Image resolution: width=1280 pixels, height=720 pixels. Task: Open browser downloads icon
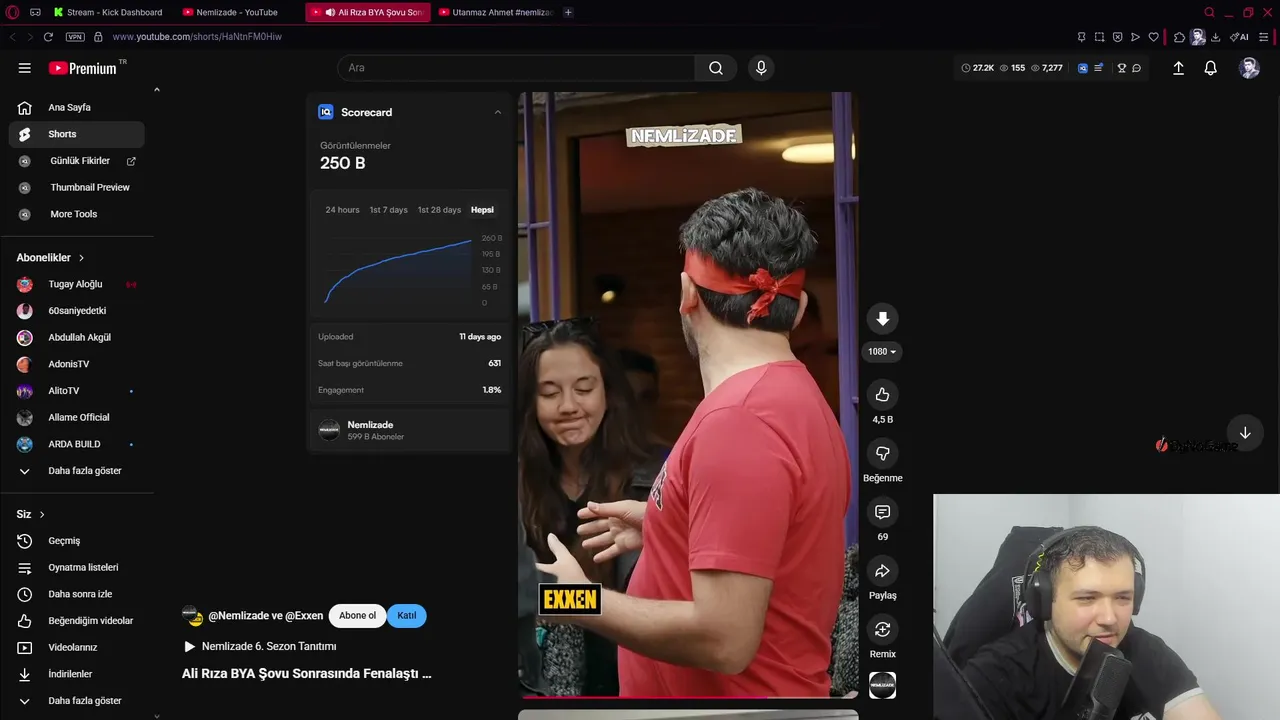click(x=1216, y=37)
